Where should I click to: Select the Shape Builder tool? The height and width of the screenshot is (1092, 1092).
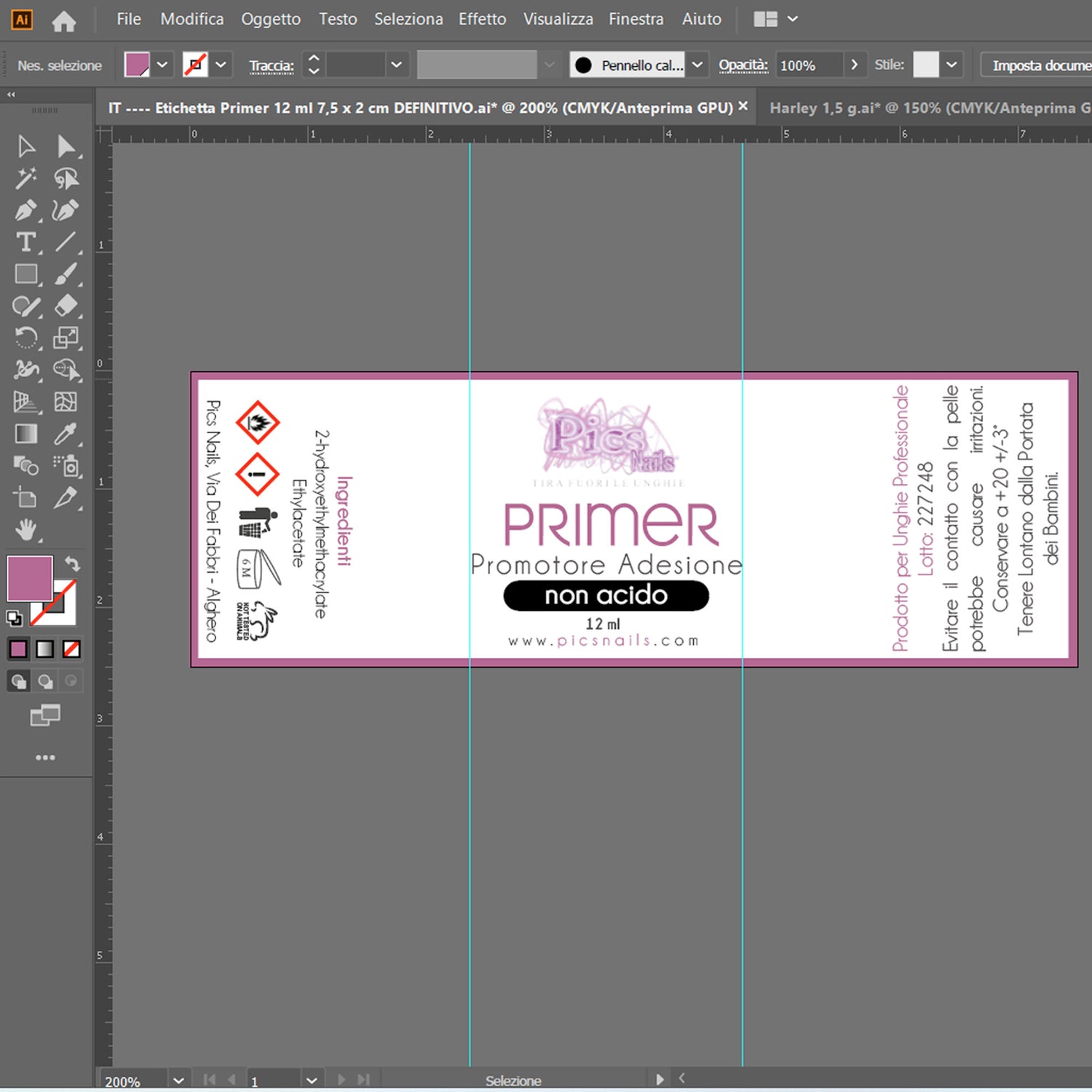click(66, 370)
